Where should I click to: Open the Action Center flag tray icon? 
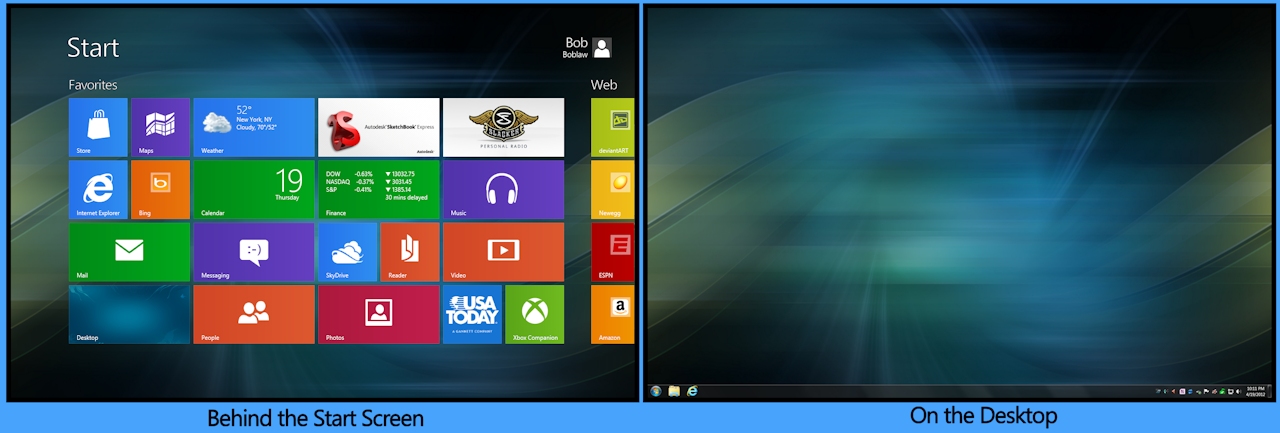point(1206,391)
